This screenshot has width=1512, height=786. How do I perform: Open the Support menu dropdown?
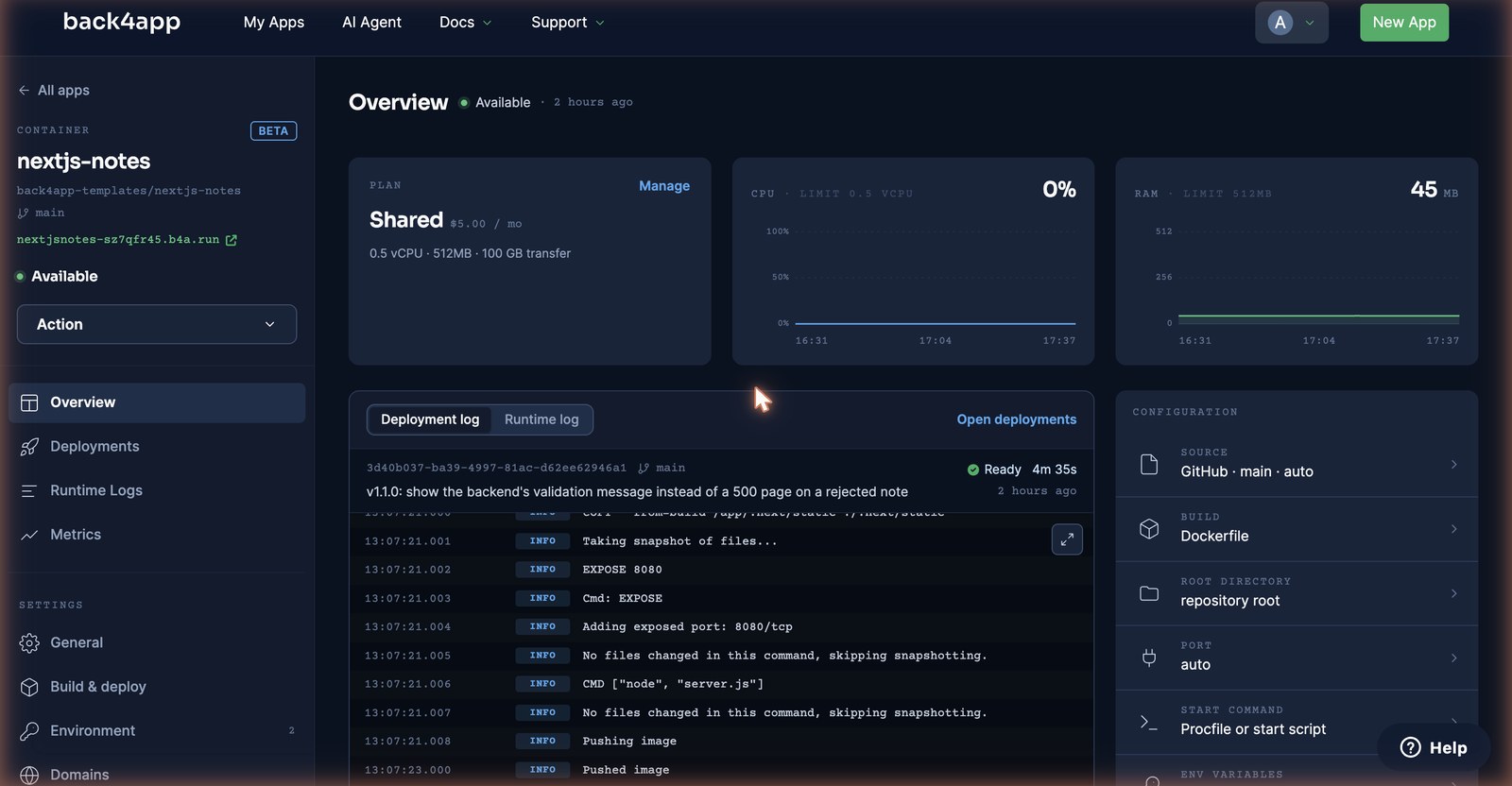pyautogui.click(x=568, y=23)
